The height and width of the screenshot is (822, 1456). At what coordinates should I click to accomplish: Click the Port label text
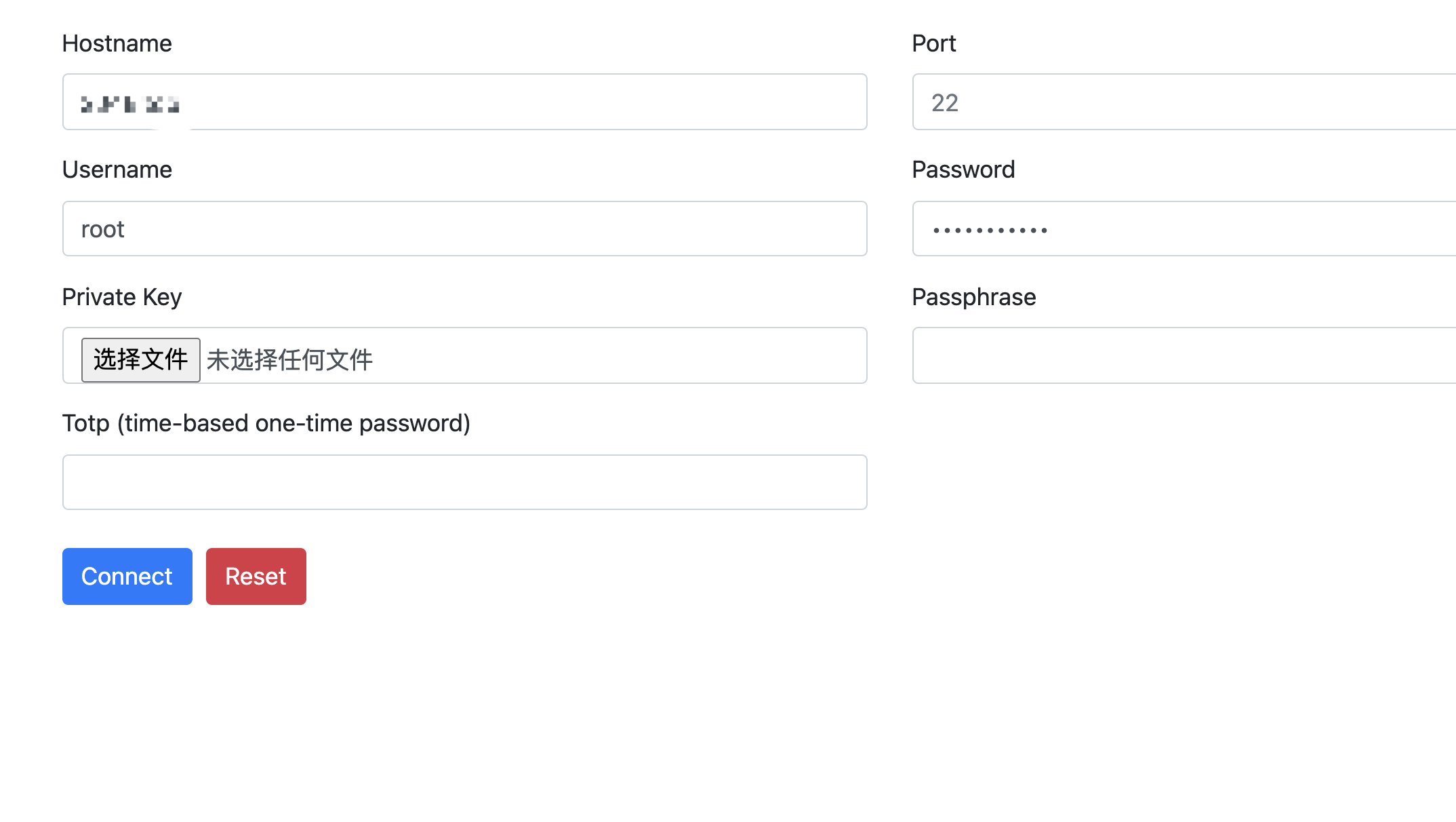[x=933, y=43]
